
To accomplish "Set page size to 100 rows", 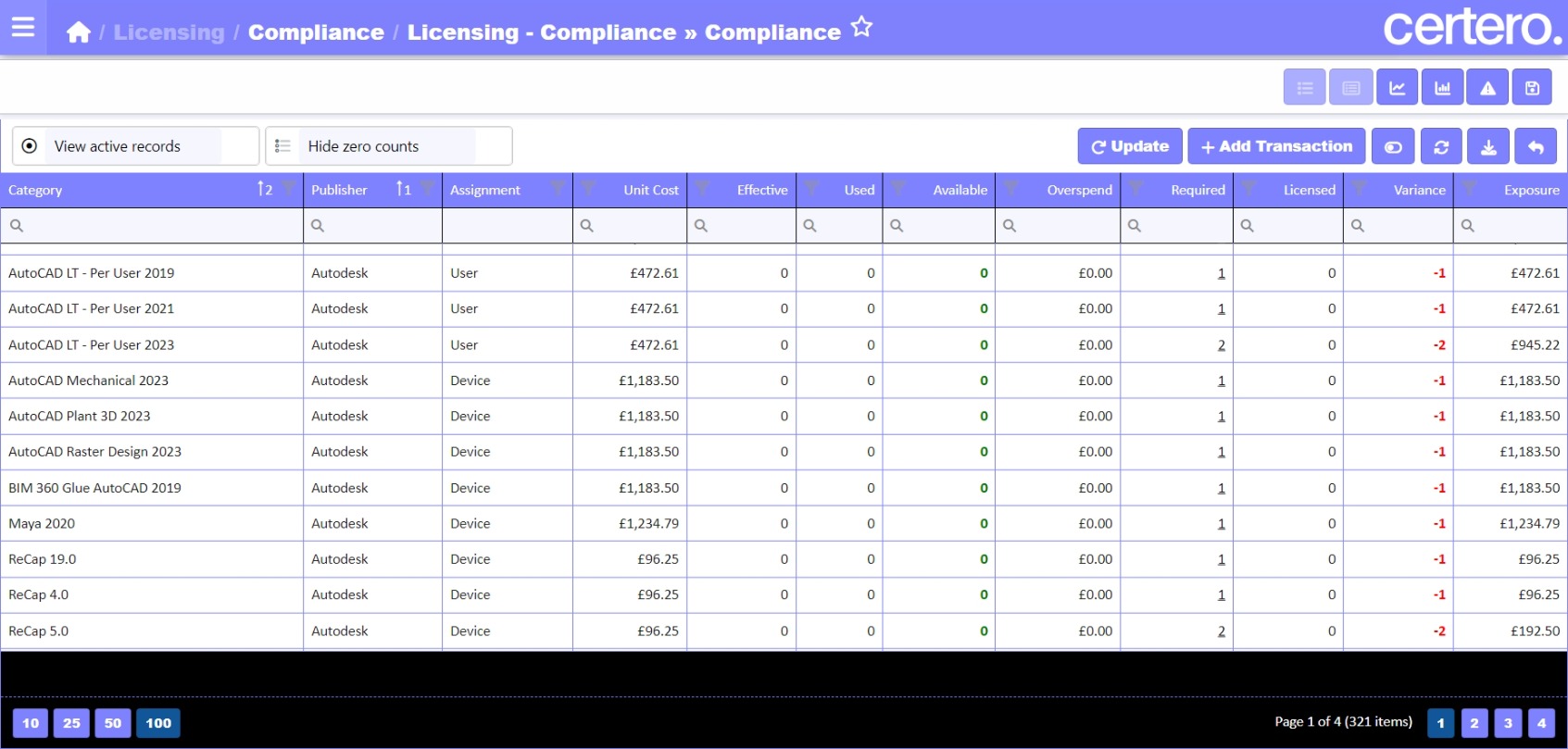I will (158, 723).
